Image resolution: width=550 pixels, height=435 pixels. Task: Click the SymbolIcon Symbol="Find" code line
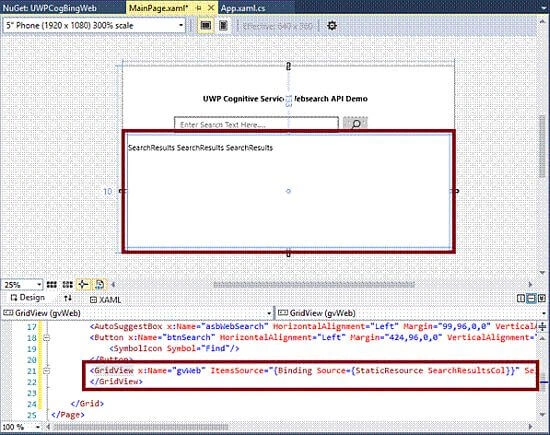[x=174, y=348]
